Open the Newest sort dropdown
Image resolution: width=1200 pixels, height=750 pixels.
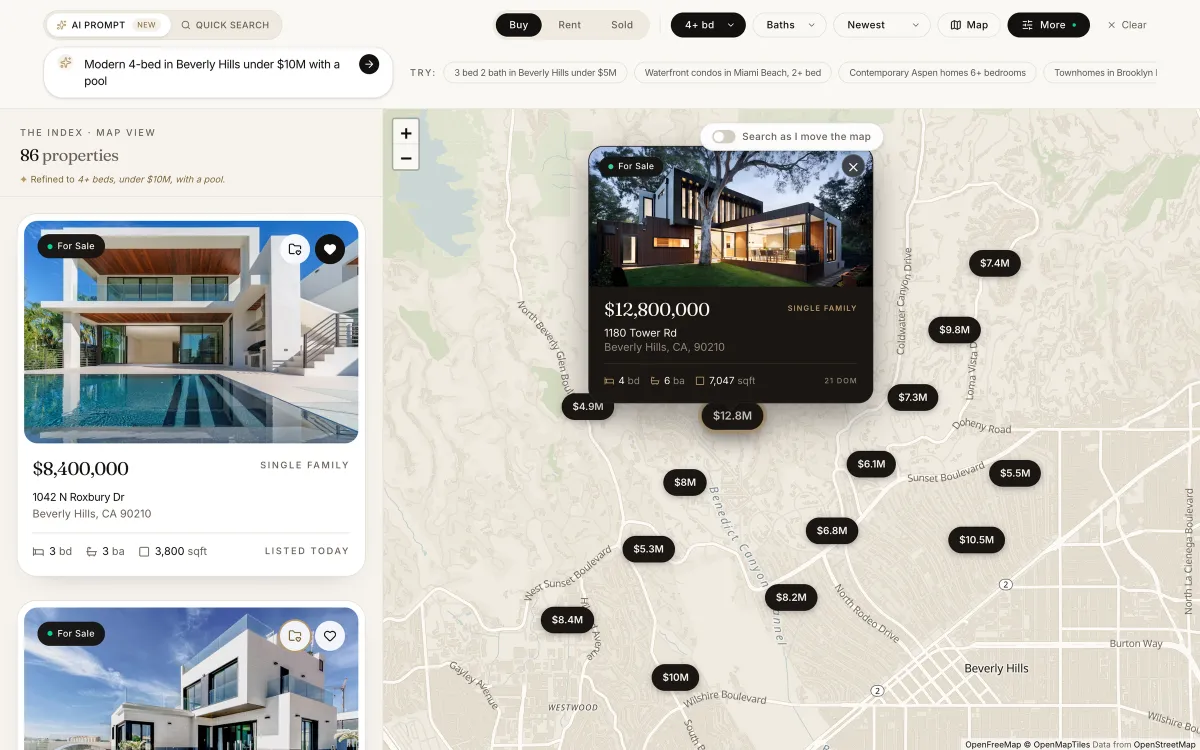click(x=882, y=25)
